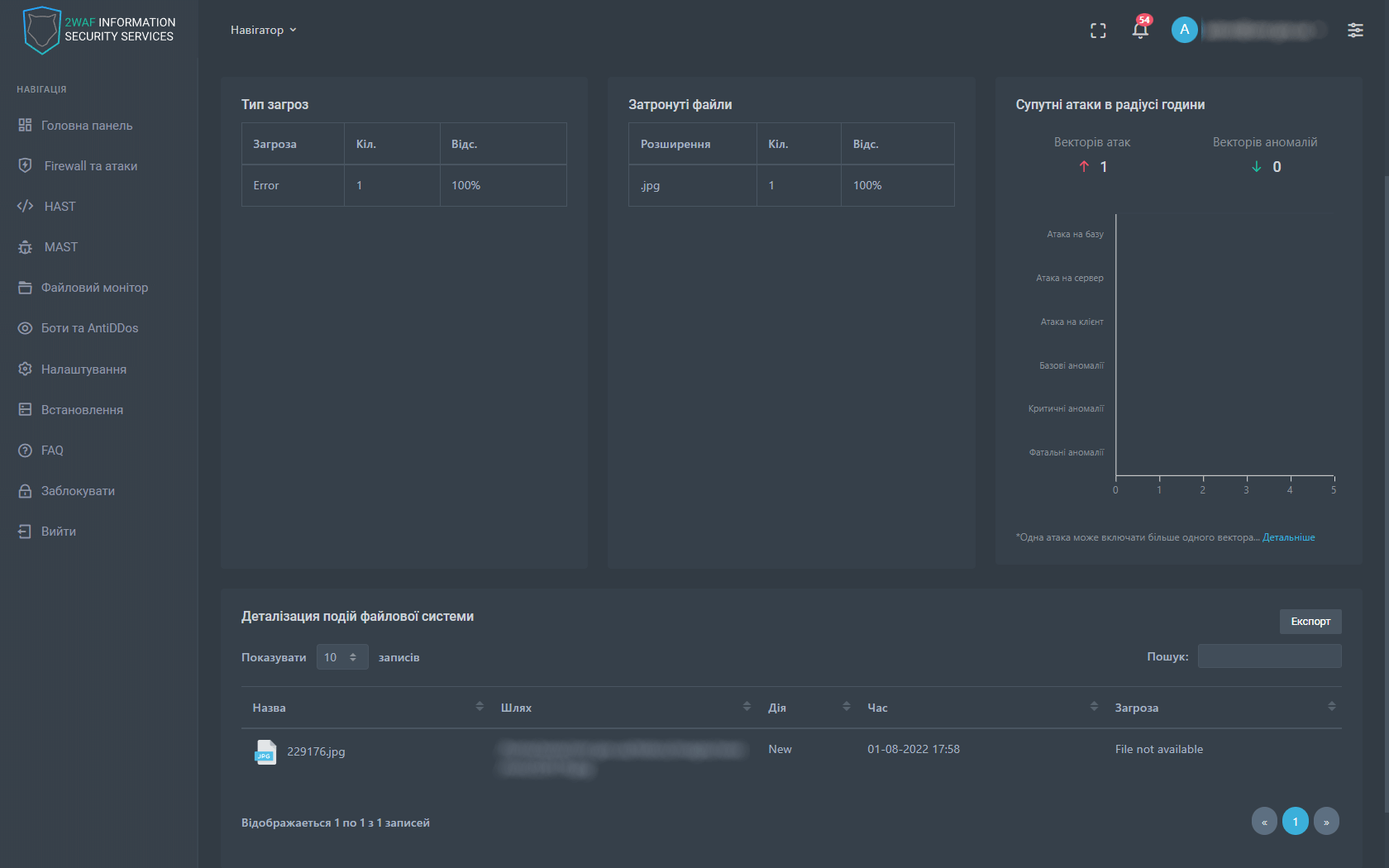Open the Детальніше link about attack vectors
Viewport: 1389px width, 868px height.
click(1289, 537)
